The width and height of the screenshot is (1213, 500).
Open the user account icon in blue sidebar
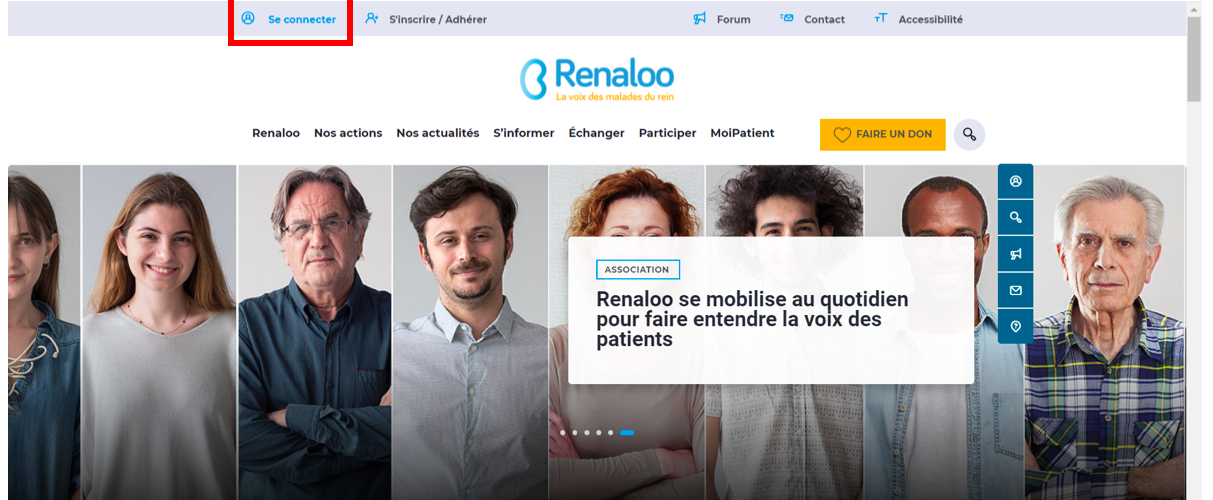(1015, 182)
